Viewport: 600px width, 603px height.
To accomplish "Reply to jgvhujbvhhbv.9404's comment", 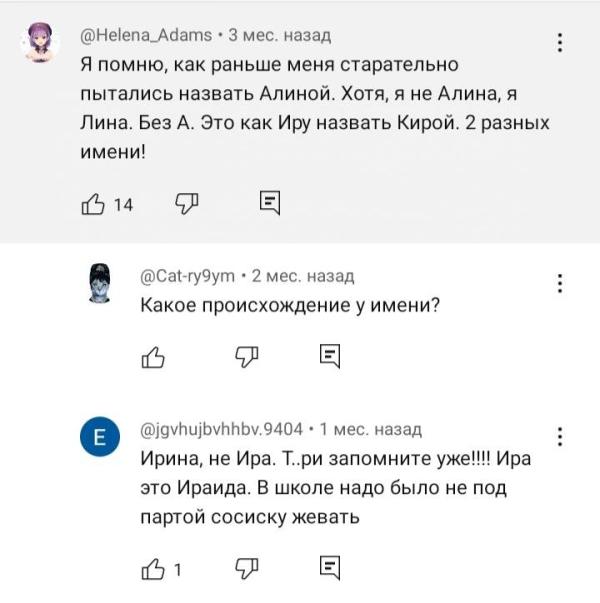I will 329,570.
